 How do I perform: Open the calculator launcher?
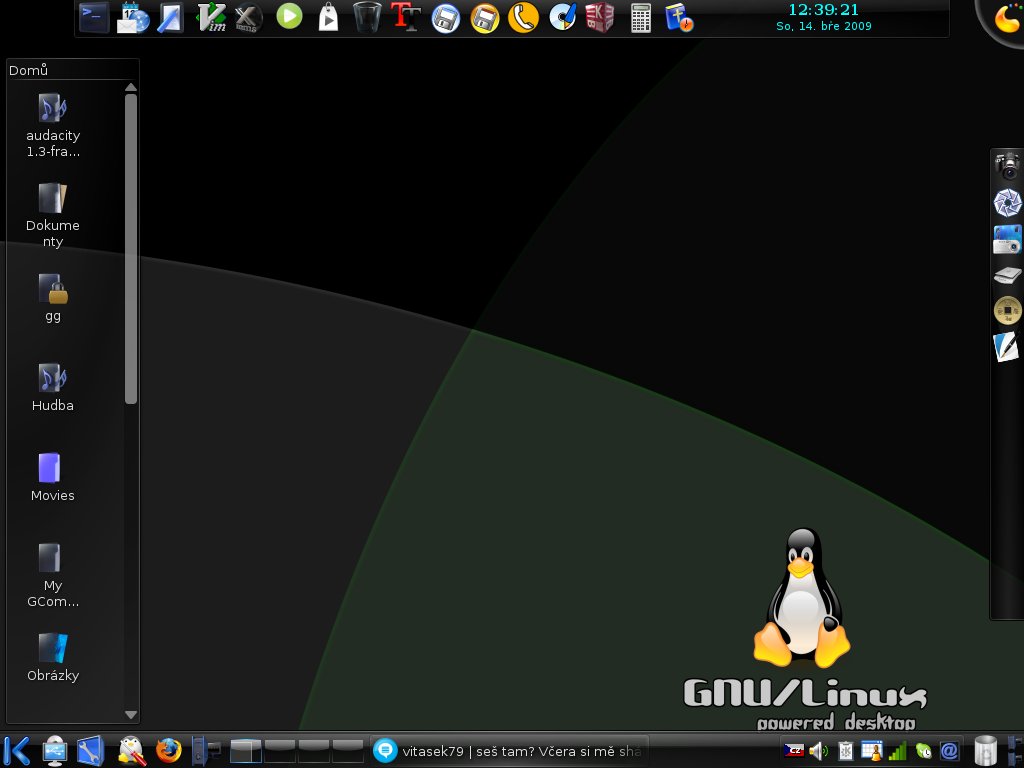click(641, 18)
